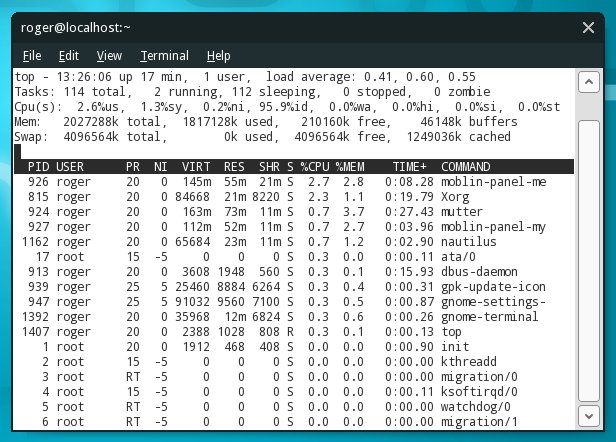This screenshot has width=616, height=442.
Task: Click the Xorg process name
Action: [x=455, y=197]
